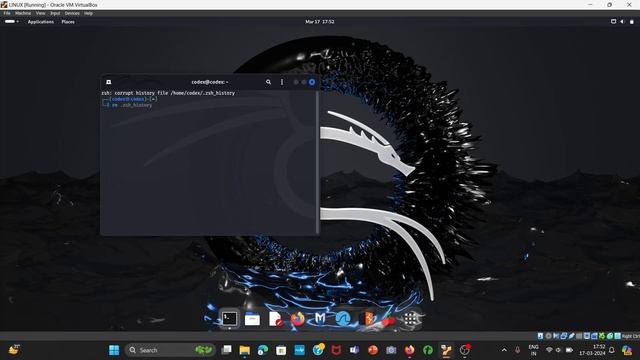Open the terminal three-dot menu
The height and width of the screenshot is (360, 640).
[282, 82]
